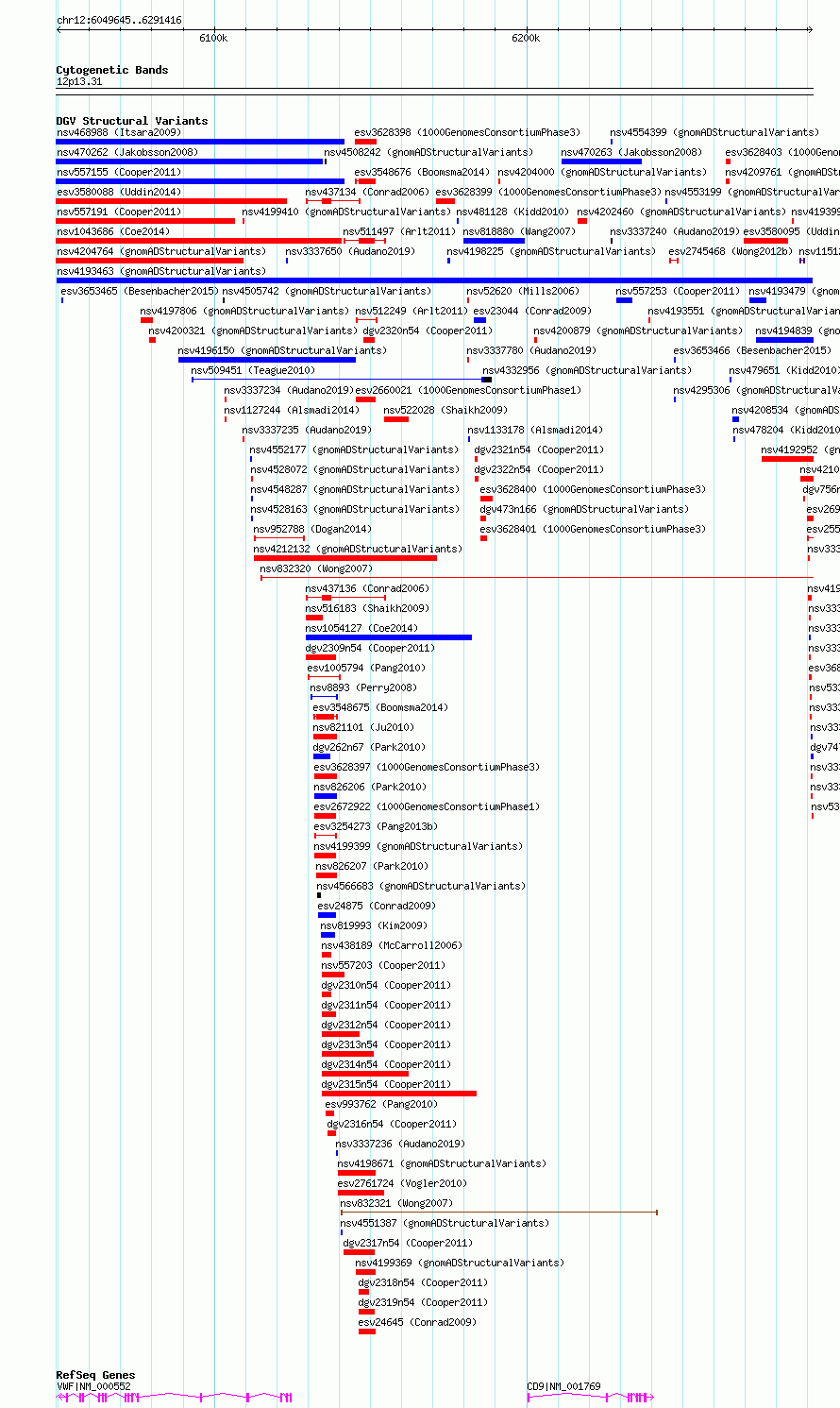Click the Cytogenetic Bands track title
The height and width of the screenshot is (1408, 840).
(x=112, y=70)
